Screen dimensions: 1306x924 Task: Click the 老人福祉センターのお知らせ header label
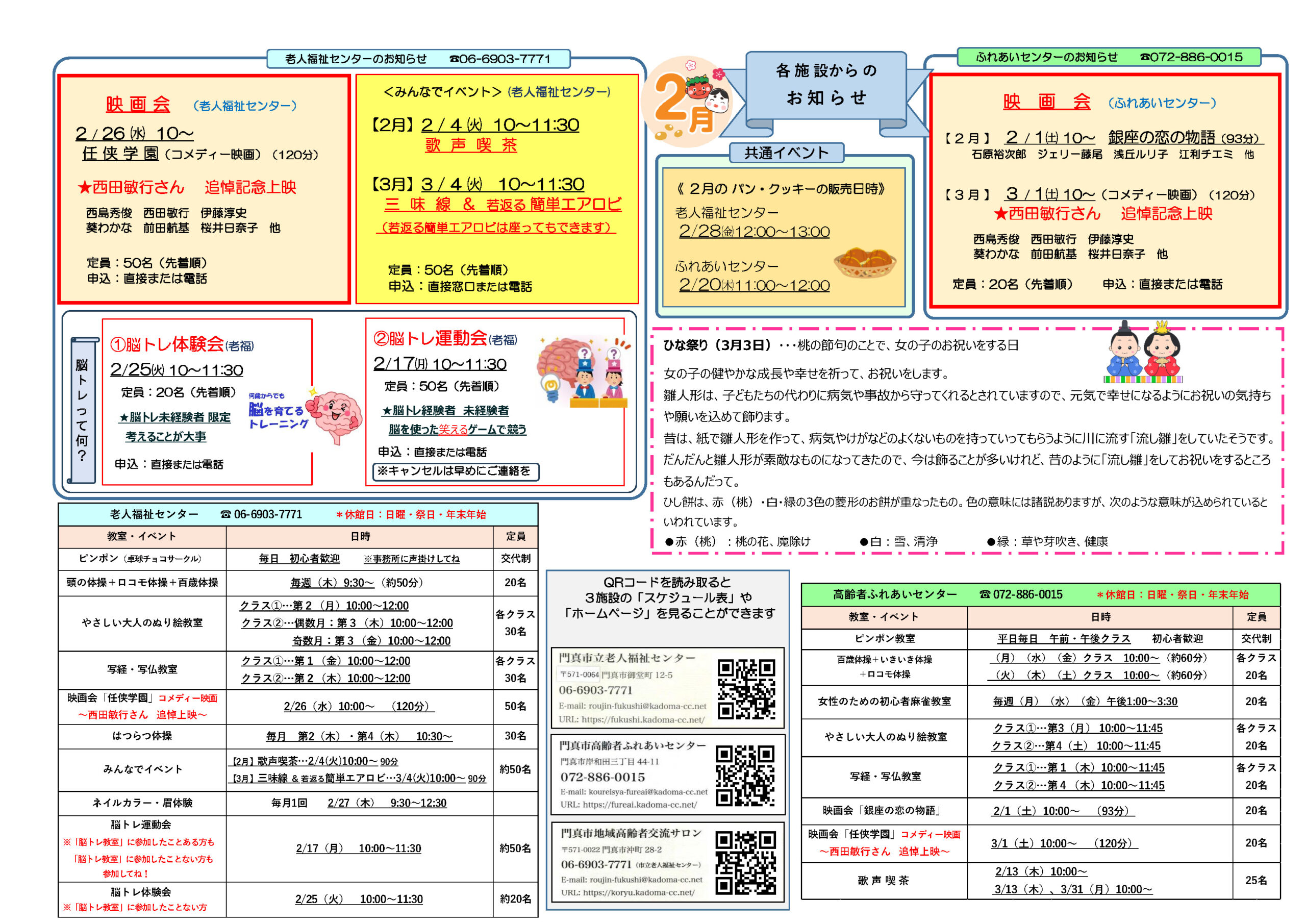click(419, 59)
